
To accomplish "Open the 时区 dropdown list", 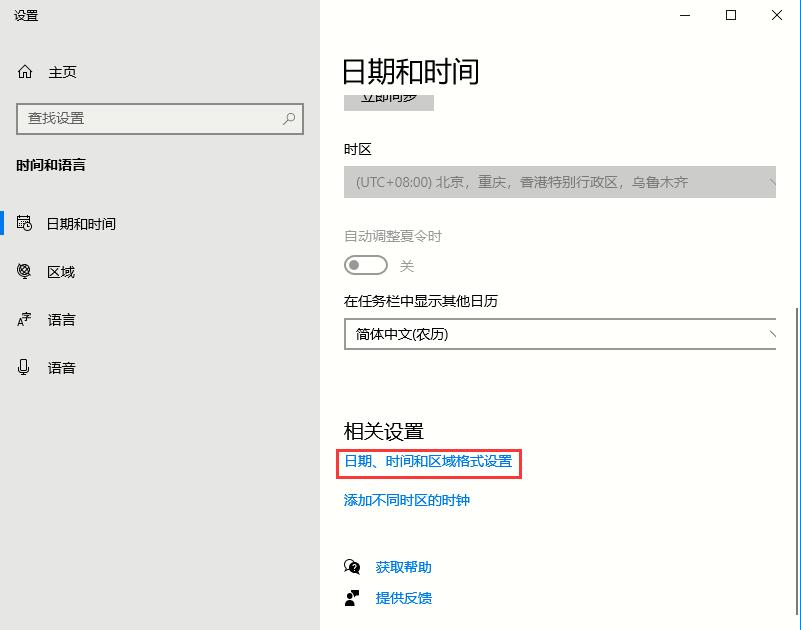I will coord(560,183).
